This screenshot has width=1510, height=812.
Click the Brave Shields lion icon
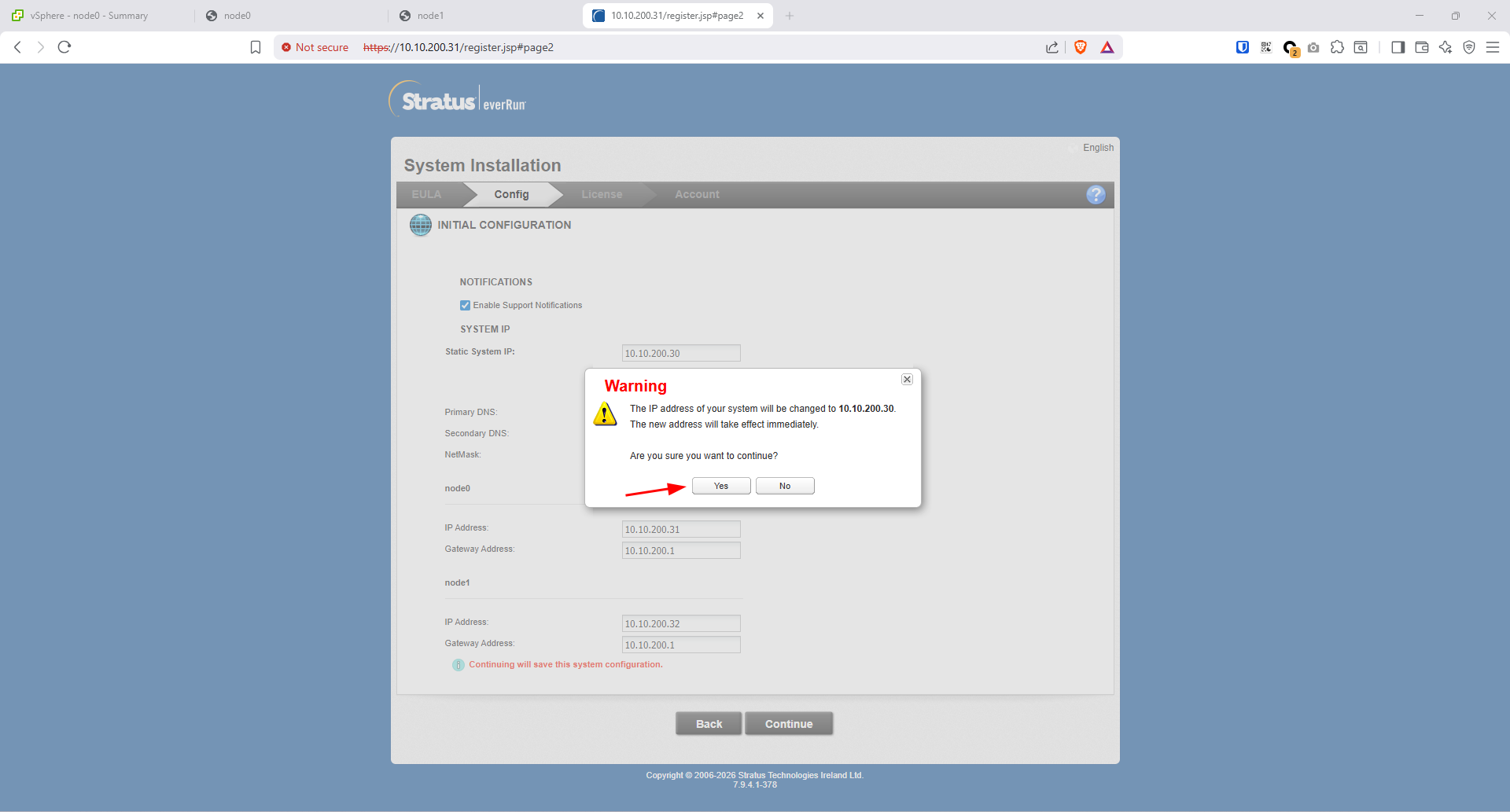click(1081, 47)
